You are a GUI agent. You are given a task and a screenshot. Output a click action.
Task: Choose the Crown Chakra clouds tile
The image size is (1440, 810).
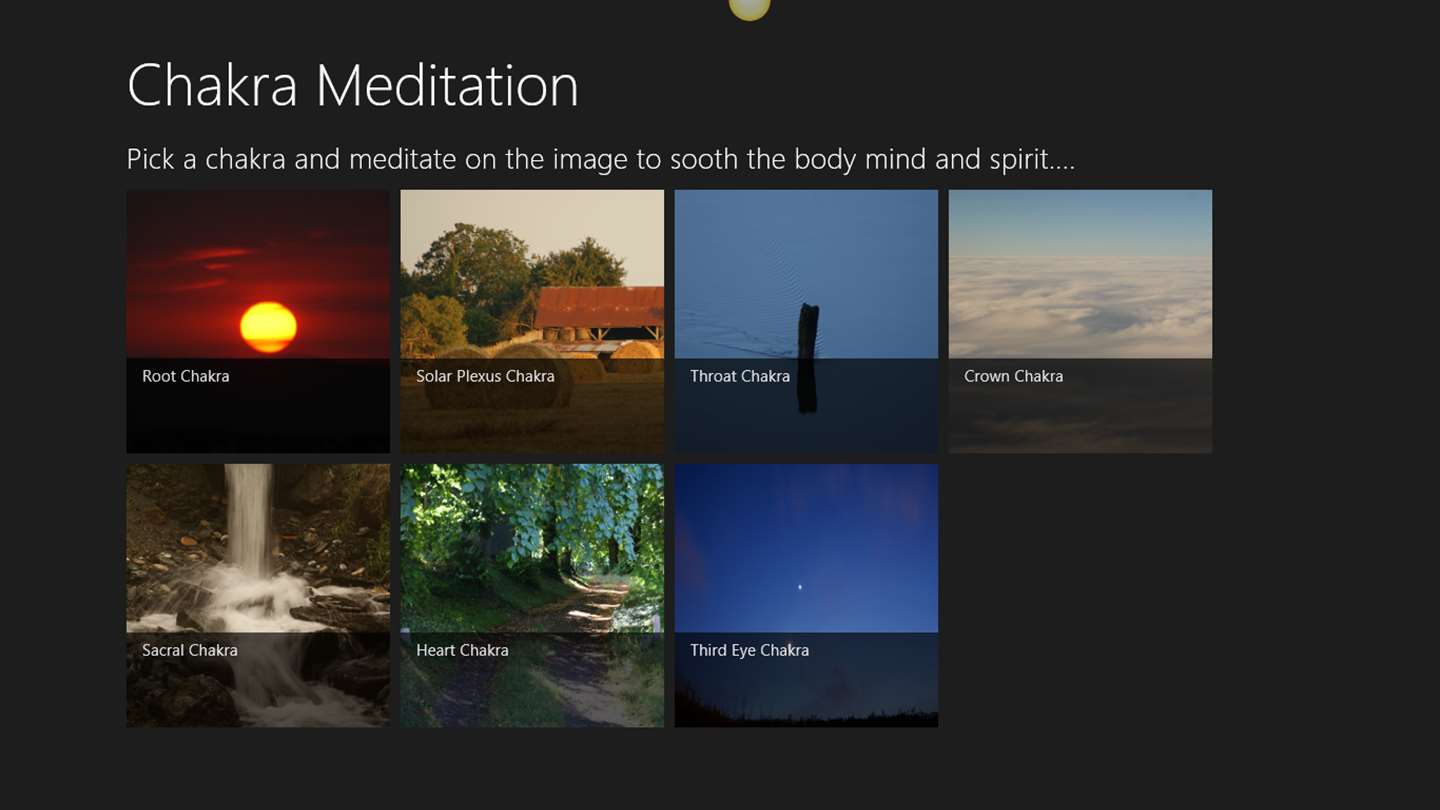click(1080, 321)
